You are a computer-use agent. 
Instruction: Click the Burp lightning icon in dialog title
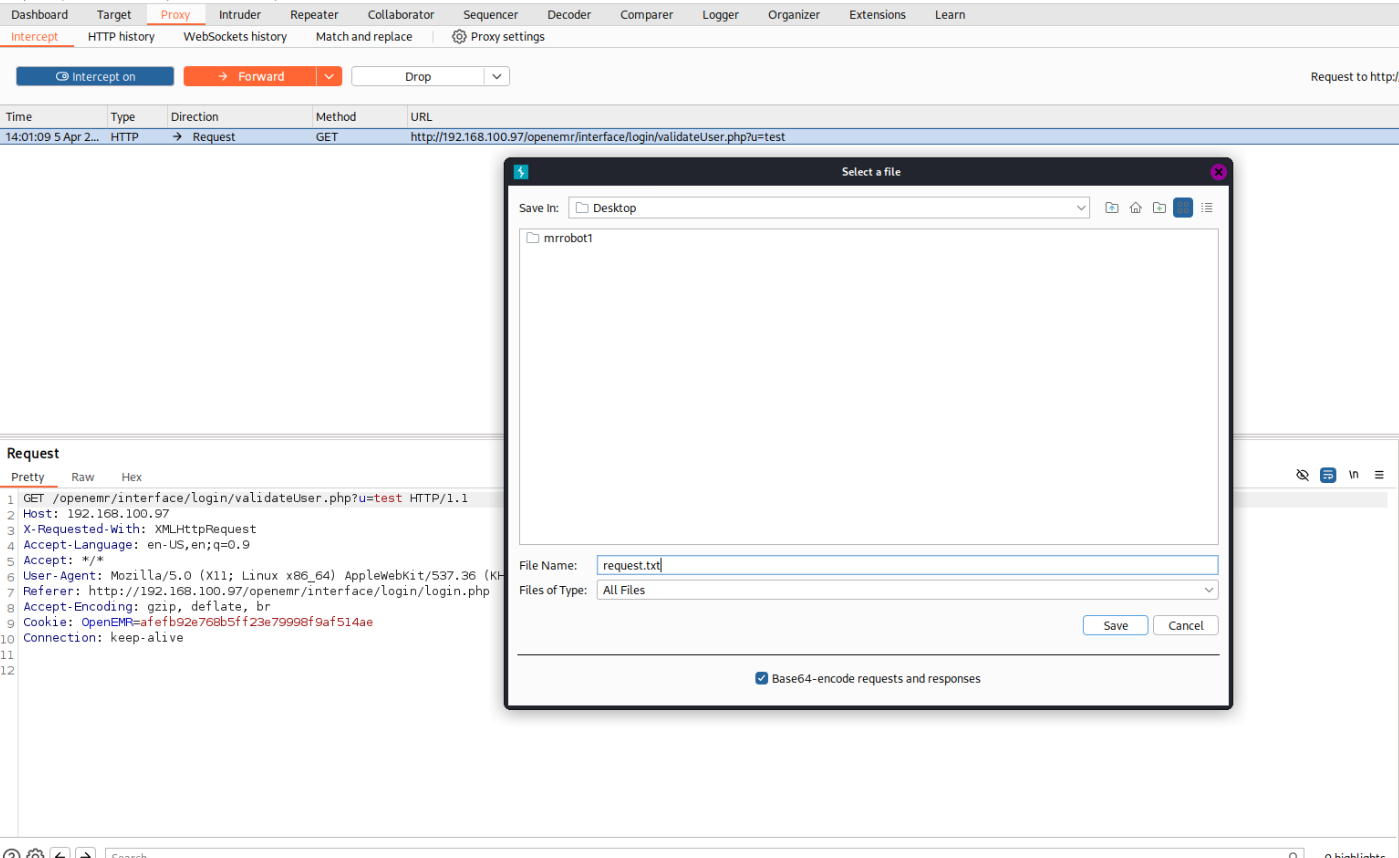coord(521,172)
